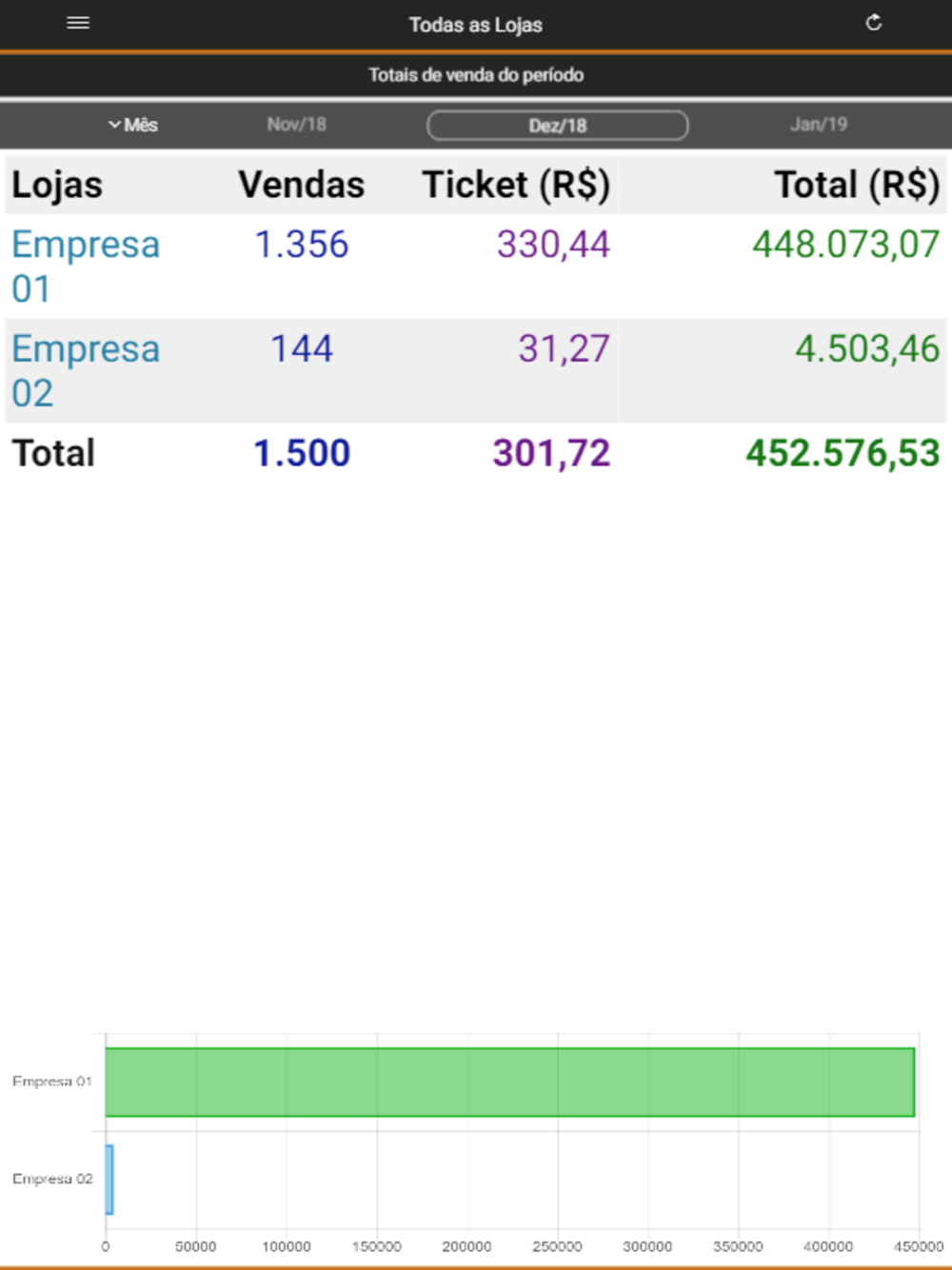Select the green Empresa 01 chart bar
952x1270 pixels.
[x=509, y=1082]
